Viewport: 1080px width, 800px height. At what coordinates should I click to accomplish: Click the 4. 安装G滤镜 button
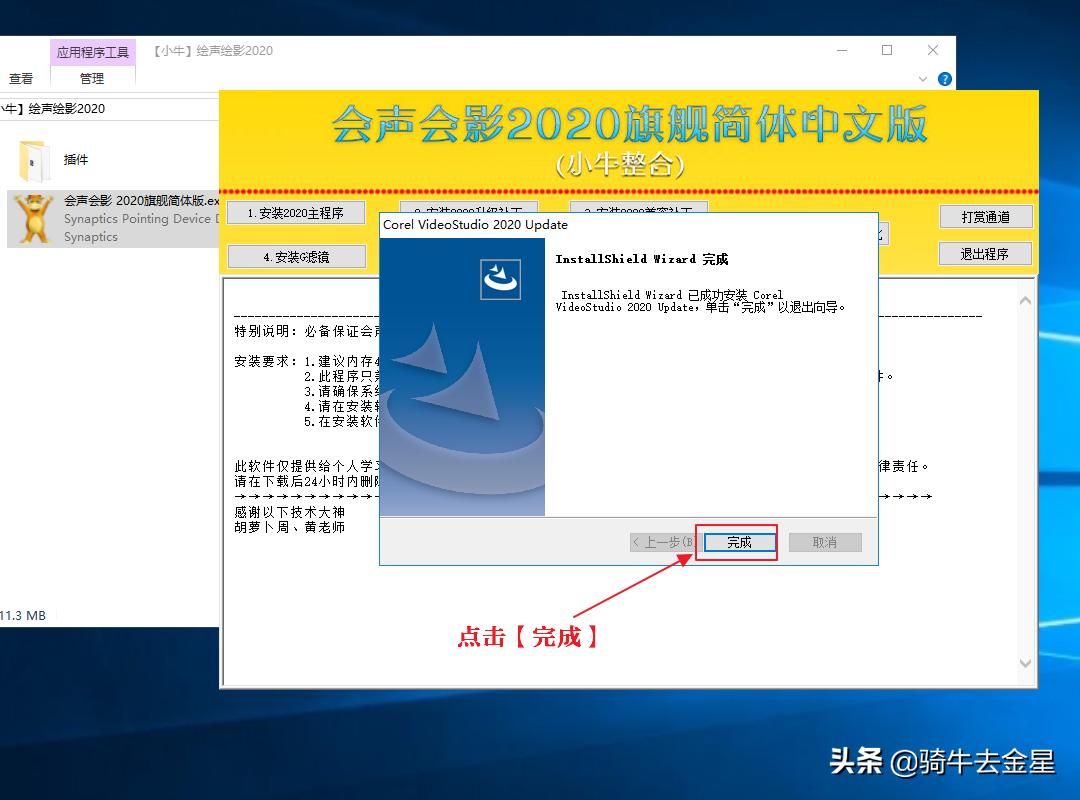[296, 257]
